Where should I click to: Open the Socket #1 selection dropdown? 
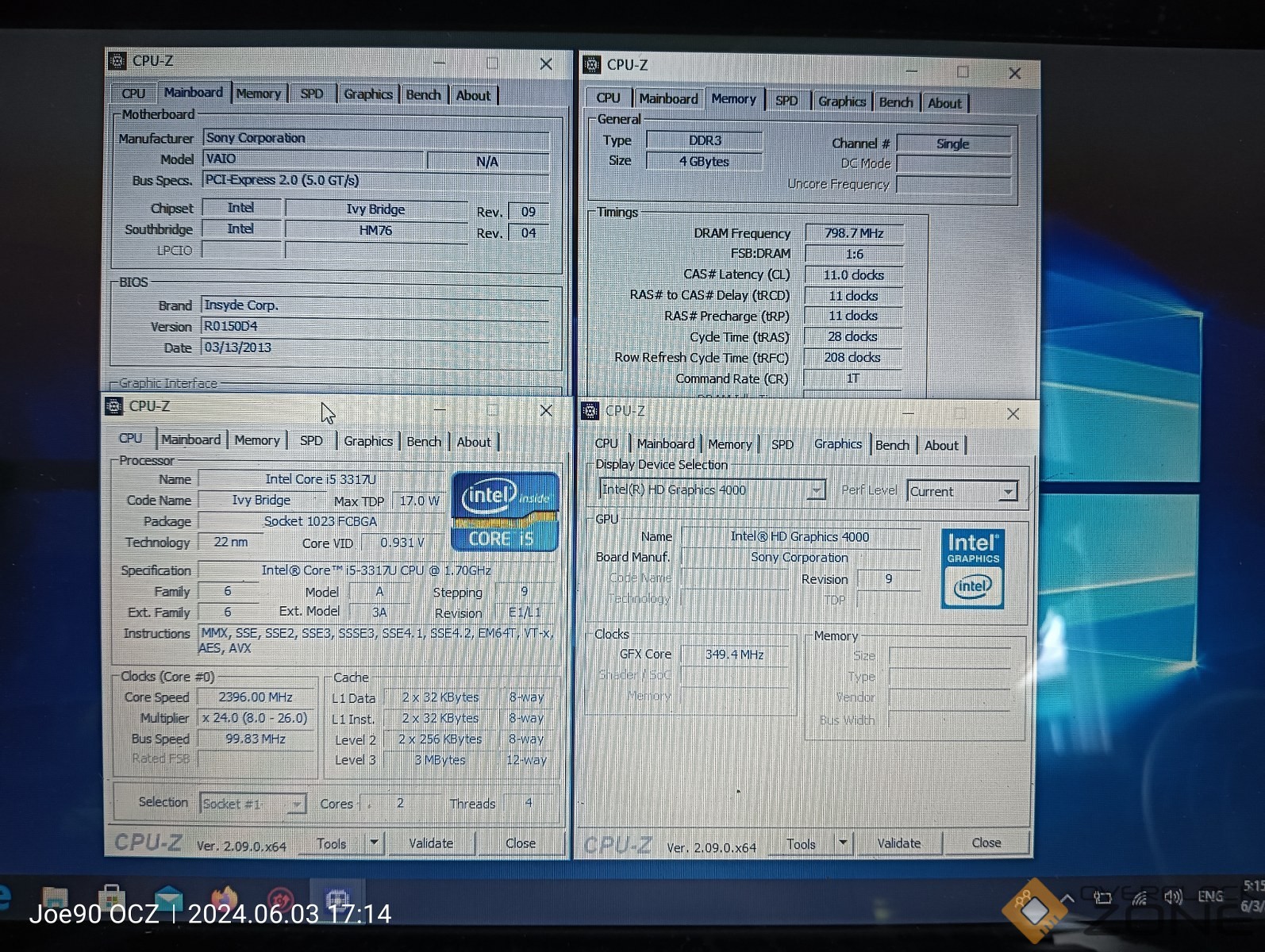click(x=252, y=804)
